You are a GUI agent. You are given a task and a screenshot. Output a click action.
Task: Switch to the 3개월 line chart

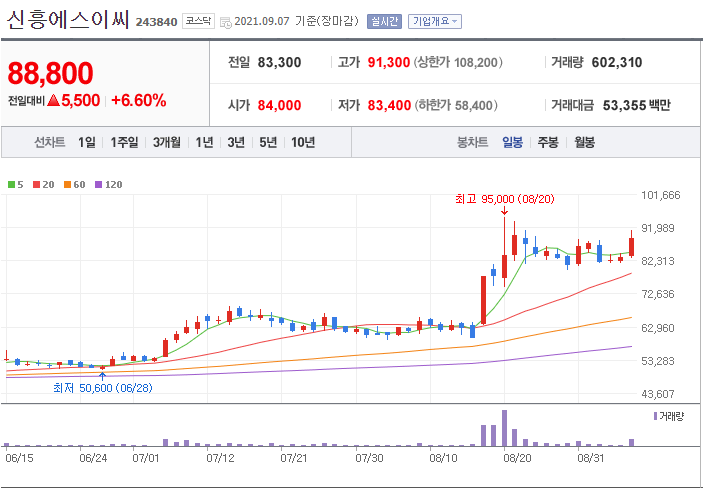(x=166, y=143)
